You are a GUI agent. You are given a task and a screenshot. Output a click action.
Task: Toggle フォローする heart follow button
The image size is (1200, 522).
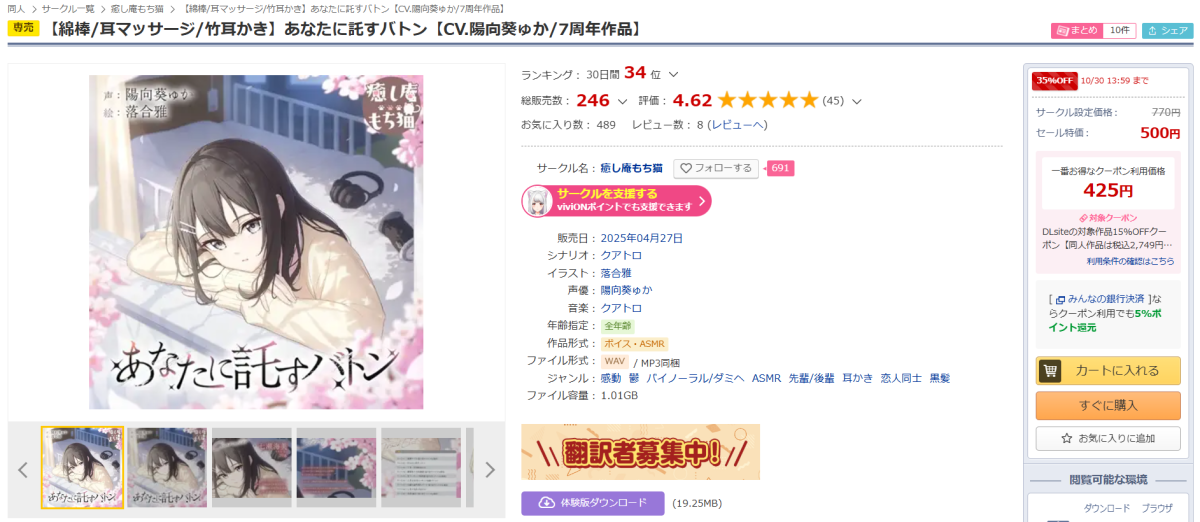716,168
